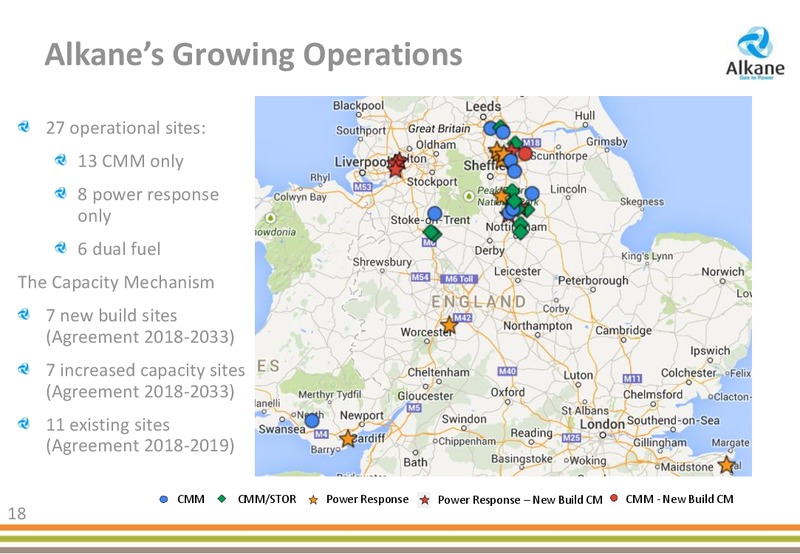Click the Bath label on the map
The width and height of the screenshot is (800, 554).
point(415,462)
